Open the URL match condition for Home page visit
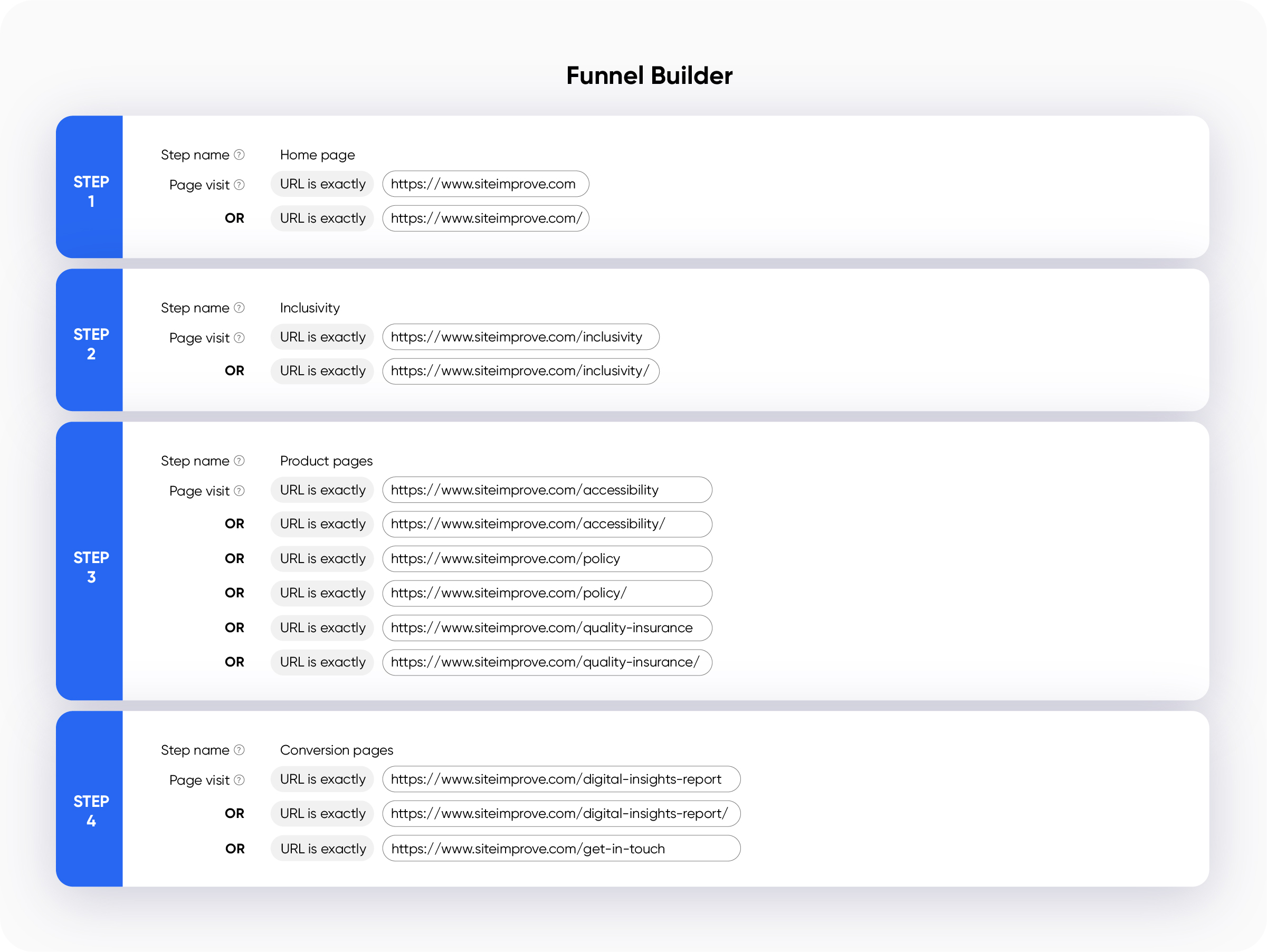 click(322, 184)
